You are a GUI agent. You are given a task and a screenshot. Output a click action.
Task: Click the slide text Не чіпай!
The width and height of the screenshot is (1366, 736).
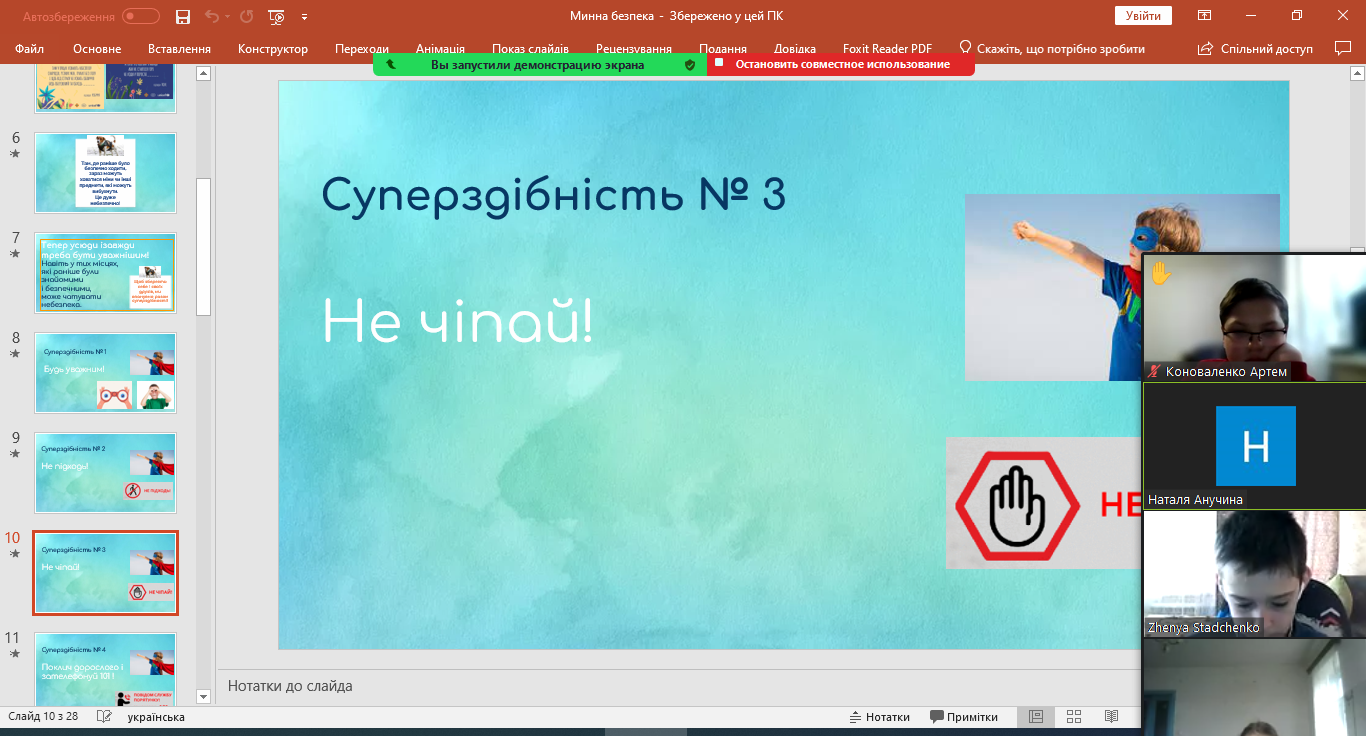tap(457, 322)
